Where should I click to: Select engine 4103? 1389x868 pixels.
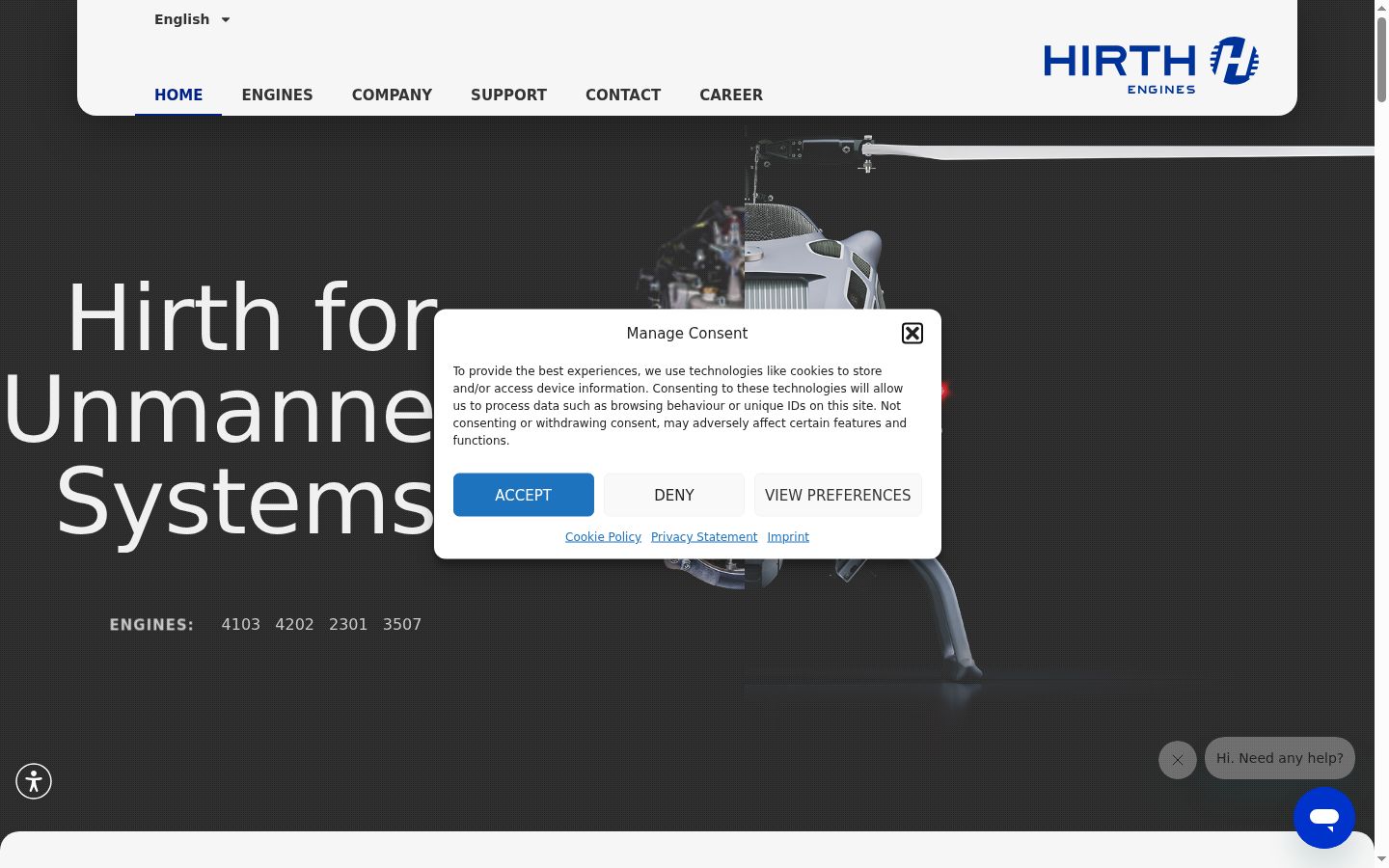(x=241, y=625)
